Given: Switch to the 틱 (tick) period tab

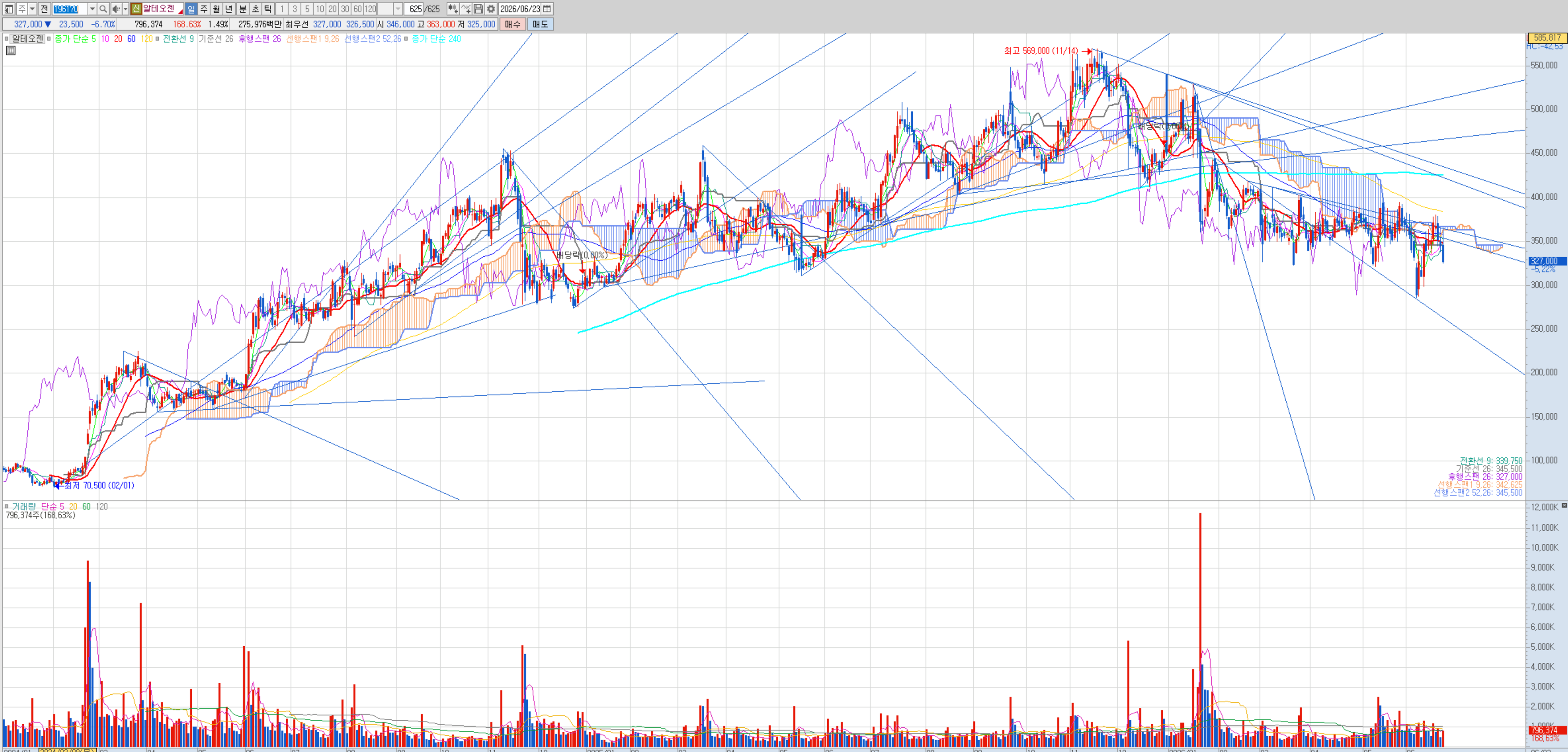Looking at the screenshot, I should point(268,8).
